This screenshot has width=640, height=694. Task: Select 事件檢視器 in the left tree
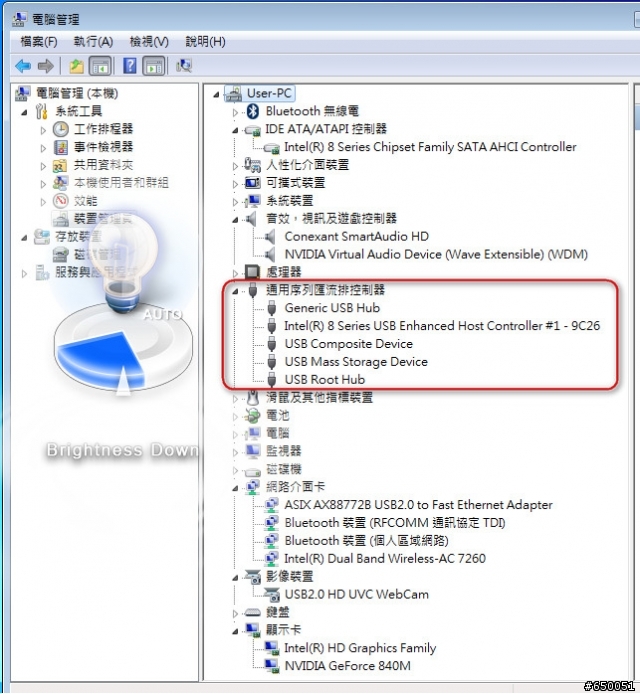(x=103, y=147)
